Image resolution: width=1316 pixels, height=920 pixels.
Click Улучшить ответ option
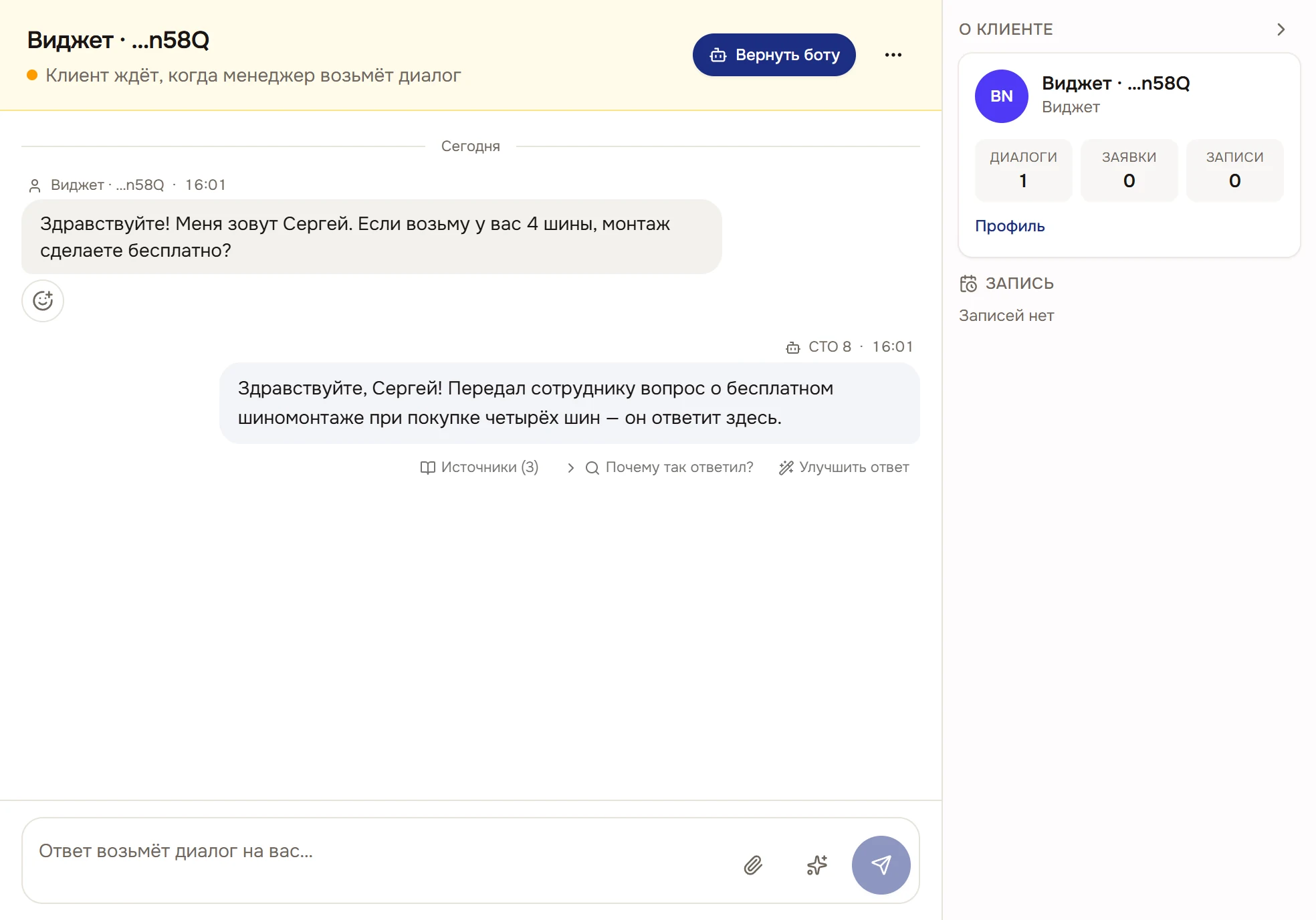click(x=844, y=467)
